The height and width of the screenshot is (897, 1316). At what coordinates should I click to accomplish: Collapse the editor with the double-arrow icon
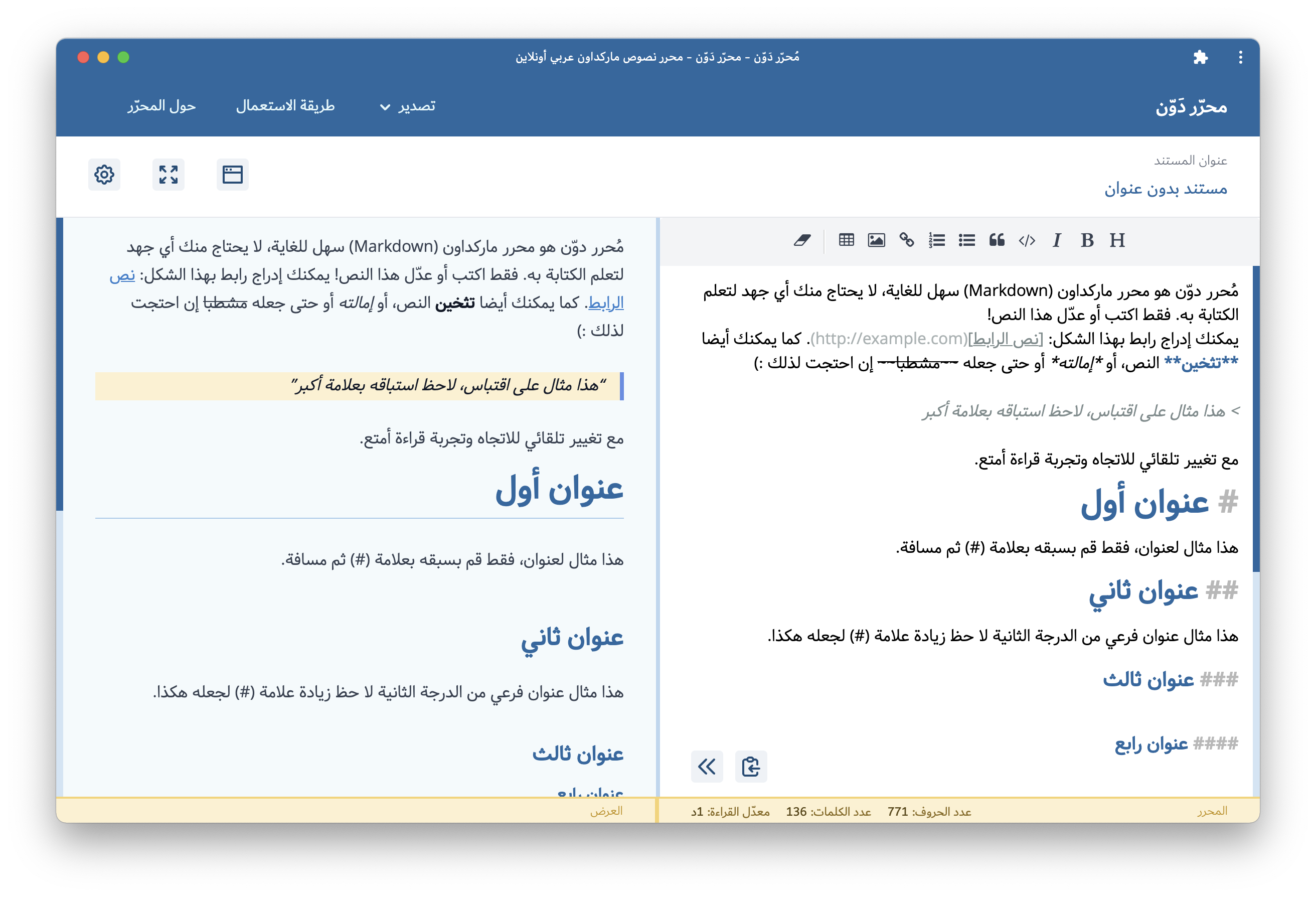tap(707, 768)
